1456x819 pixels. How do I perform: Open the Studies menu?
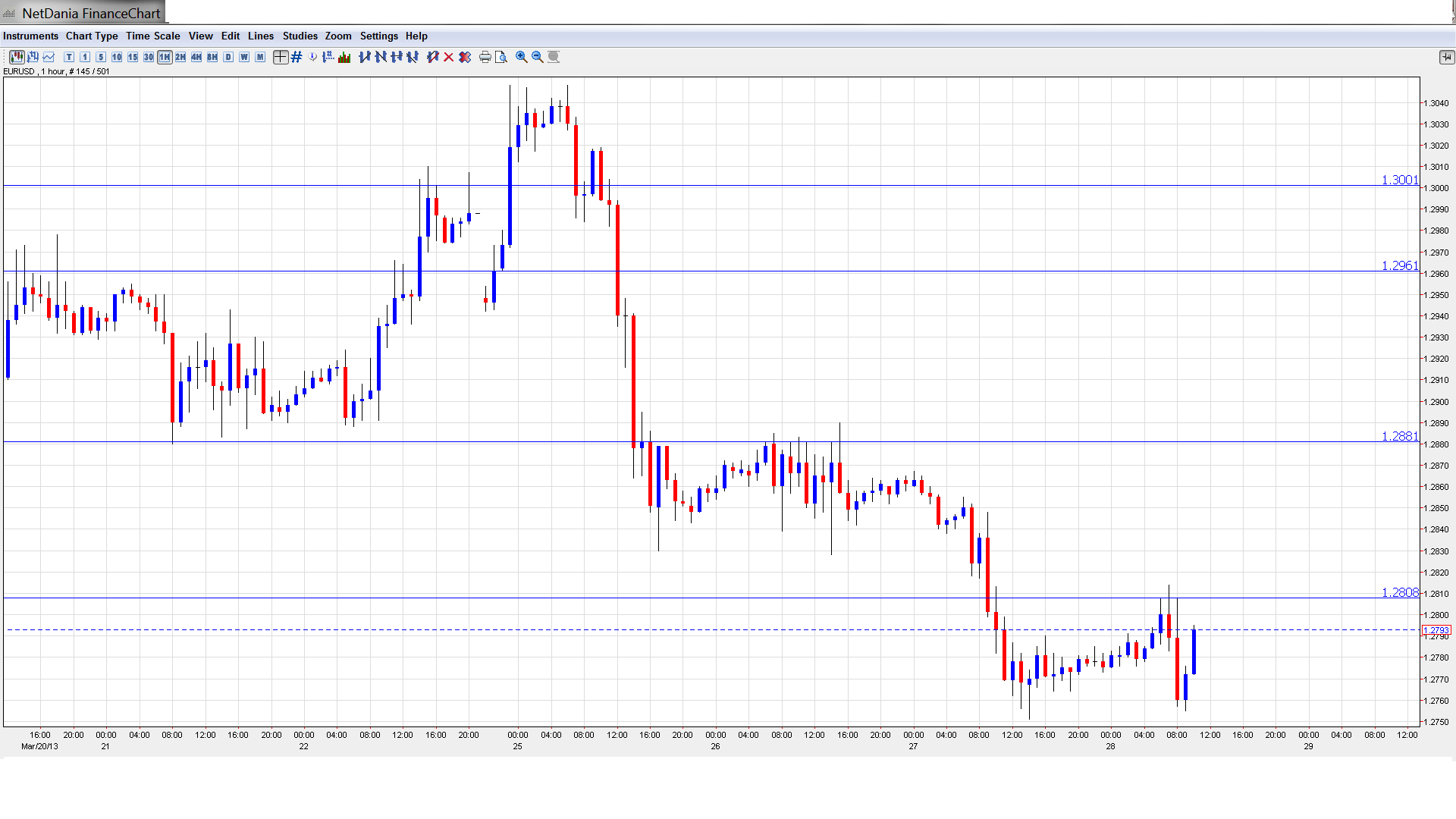click(x=300, y=36)
